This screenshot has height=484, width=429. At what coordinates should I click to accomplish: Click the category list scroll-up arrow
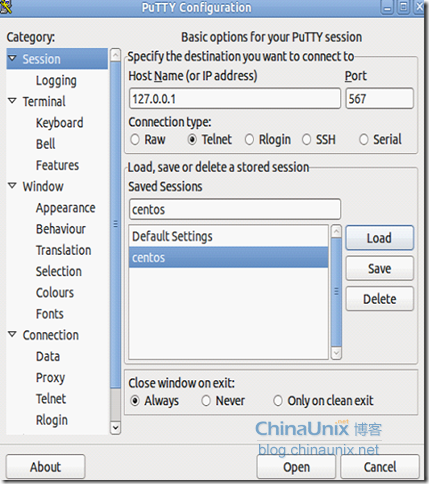tap(115, 55)
